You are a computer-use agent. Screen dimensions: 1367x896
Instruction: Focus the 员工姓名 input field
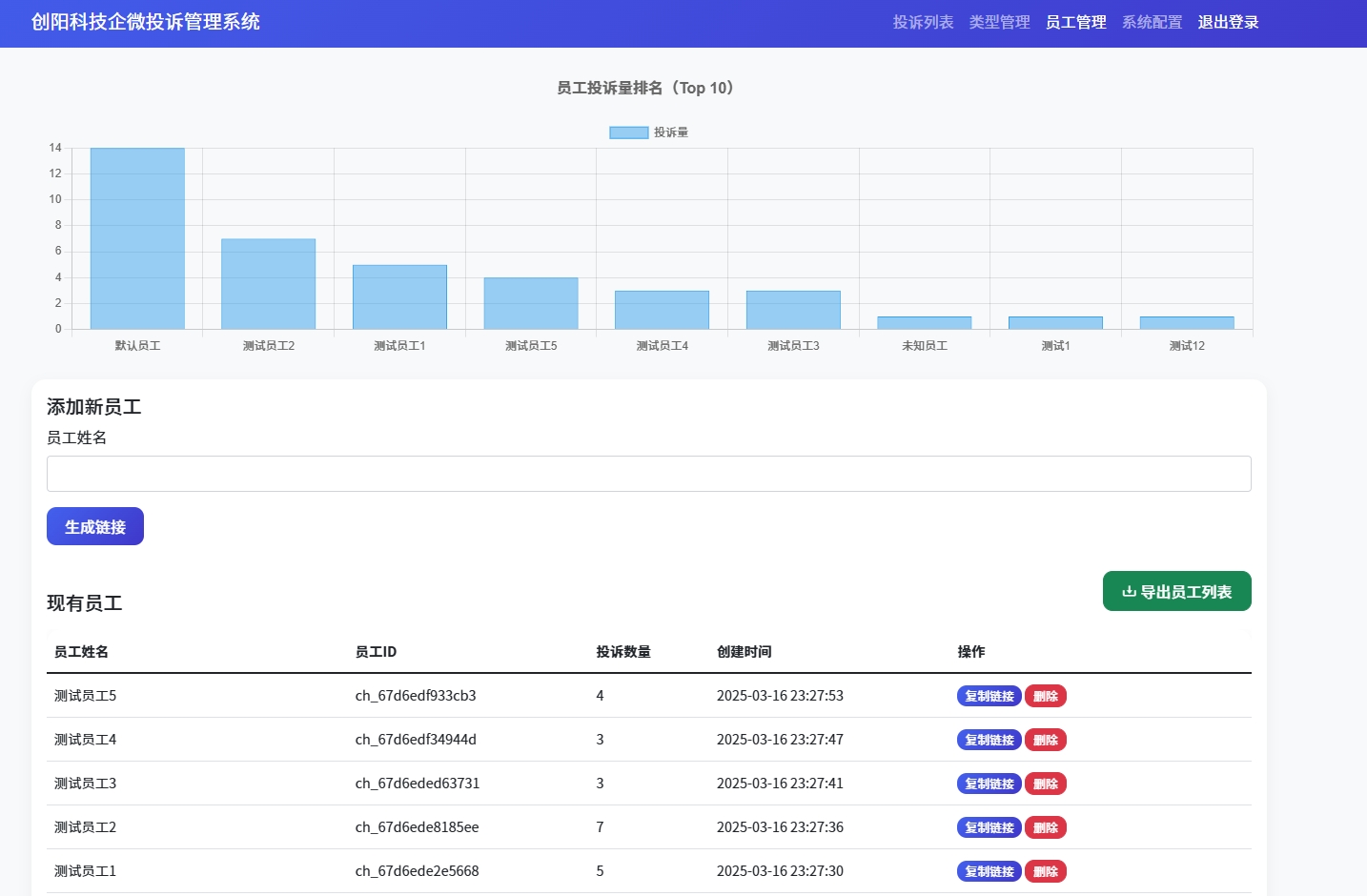tap(648, 474)
